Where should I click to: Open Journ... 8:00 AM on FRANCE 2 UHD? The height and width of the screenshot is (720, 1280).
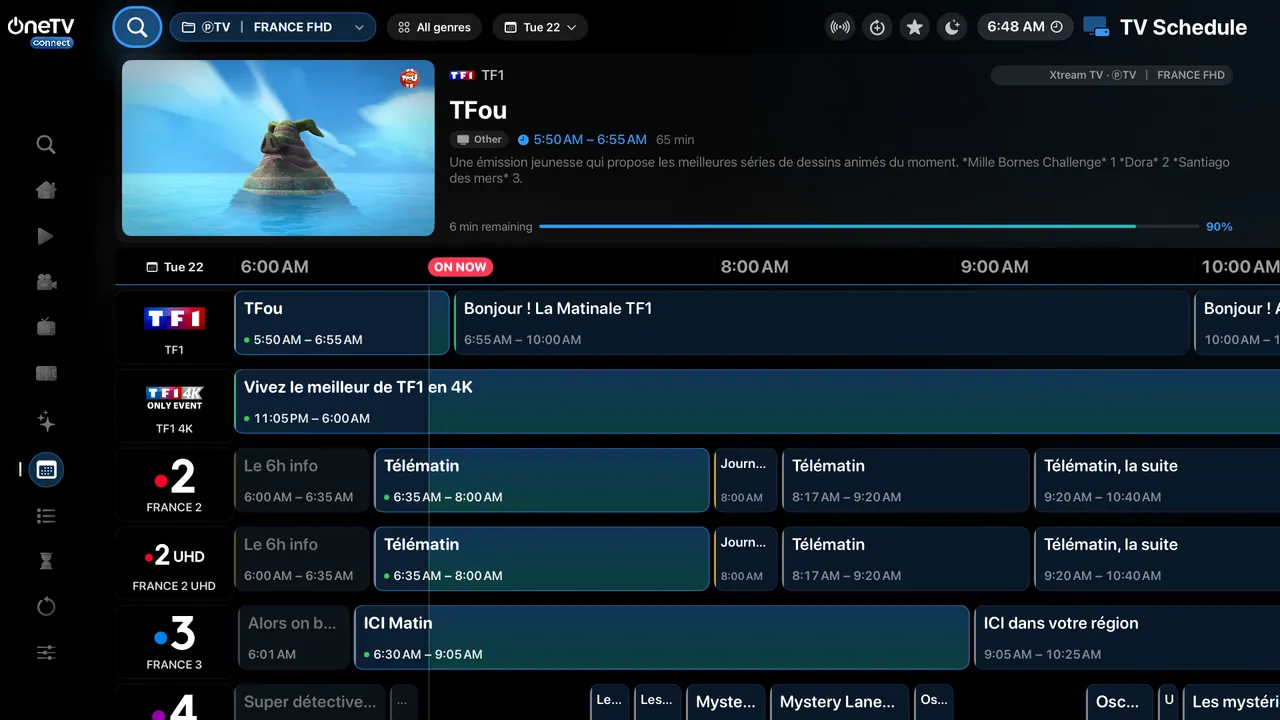(746, 559)
